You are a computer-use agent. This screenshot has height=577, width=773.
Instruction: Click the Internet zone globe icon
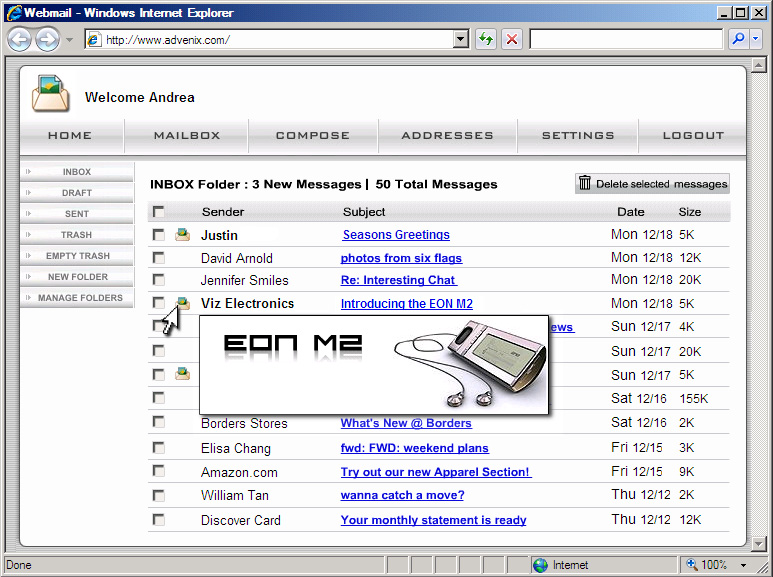[x=540, y=565]
